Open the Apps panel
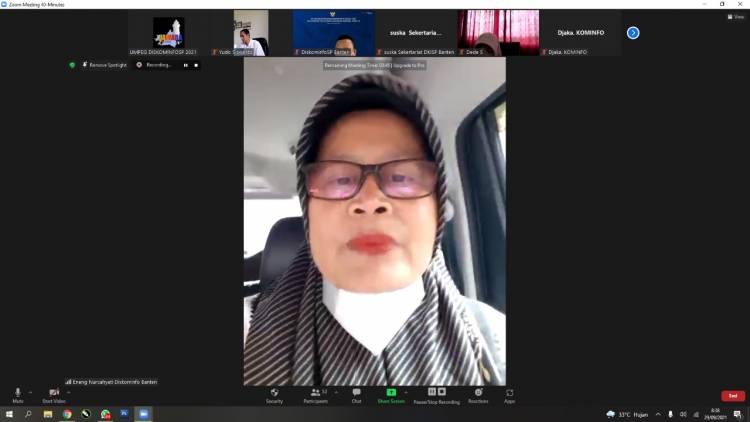The width and height of the screenshot is (750, 422). pos(510,394)
